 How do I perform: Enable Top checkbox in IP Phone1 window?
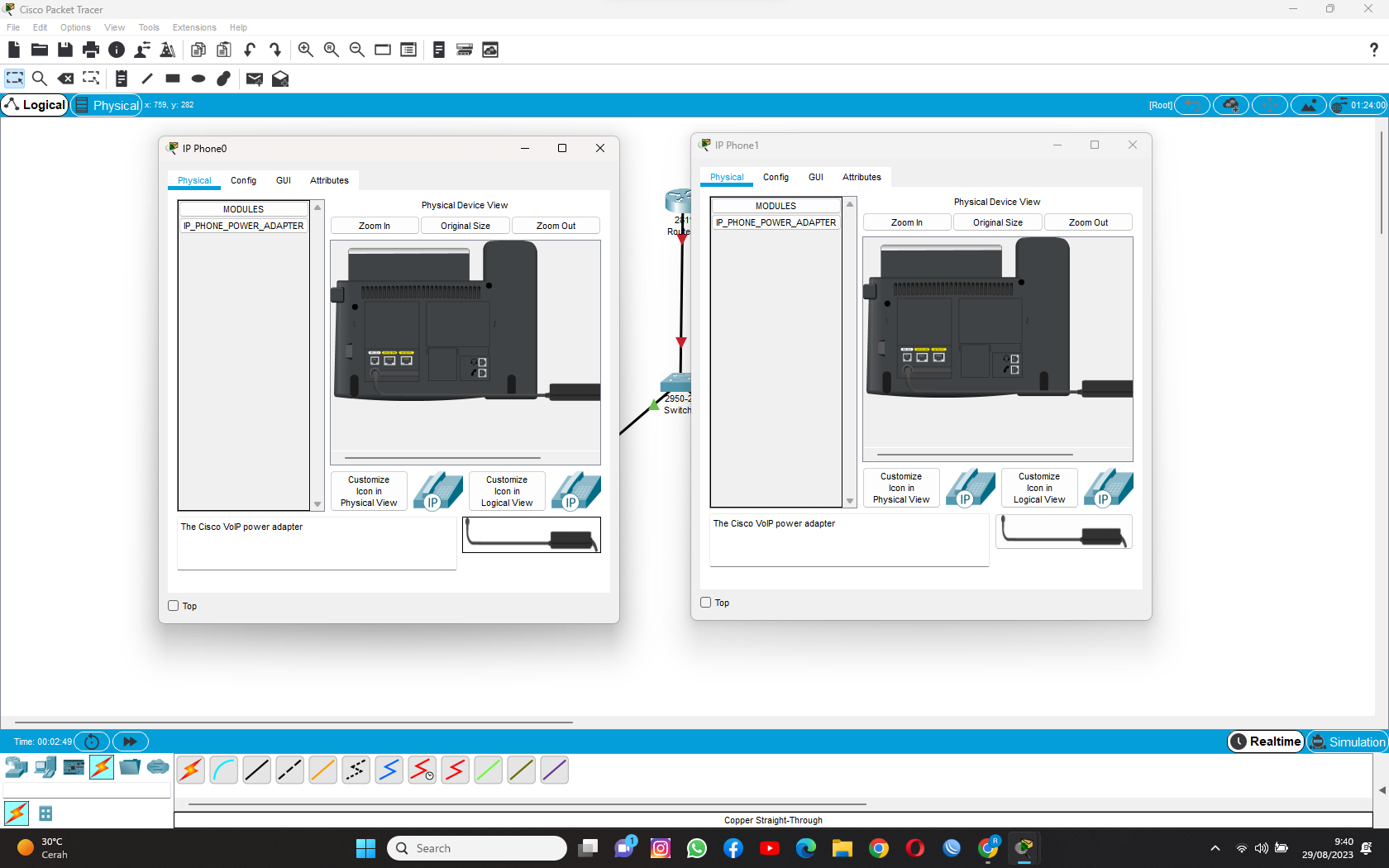click(x=706, y=603)
